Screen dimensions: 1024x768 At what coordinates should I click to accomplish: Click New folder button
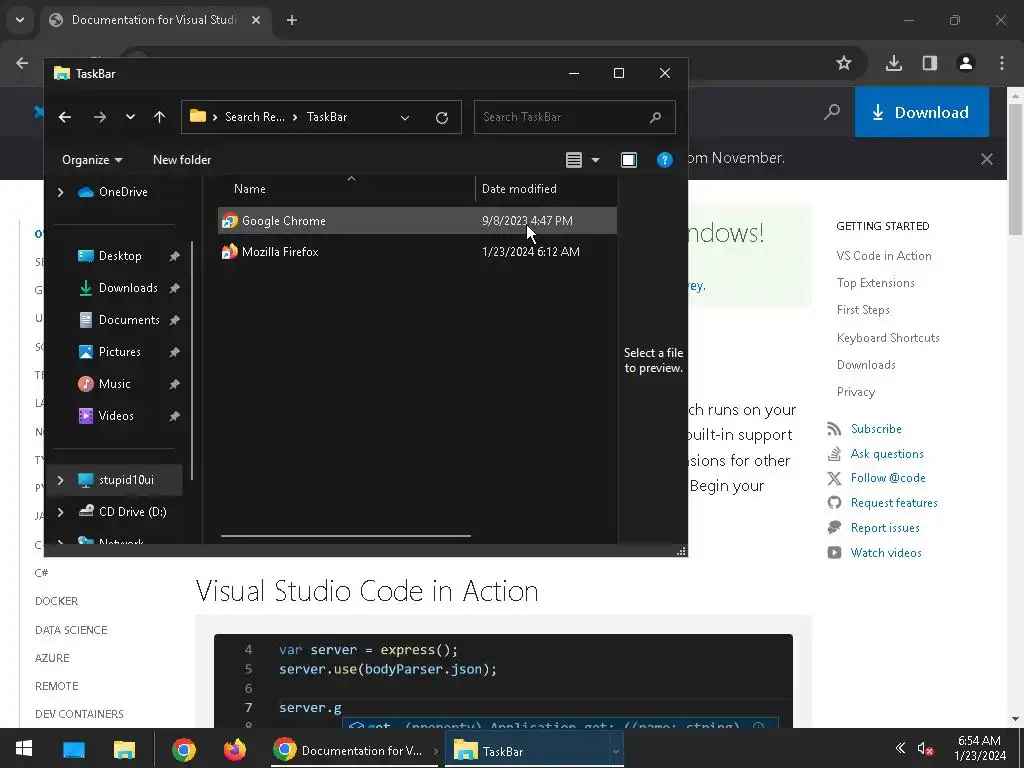(182, 160)
